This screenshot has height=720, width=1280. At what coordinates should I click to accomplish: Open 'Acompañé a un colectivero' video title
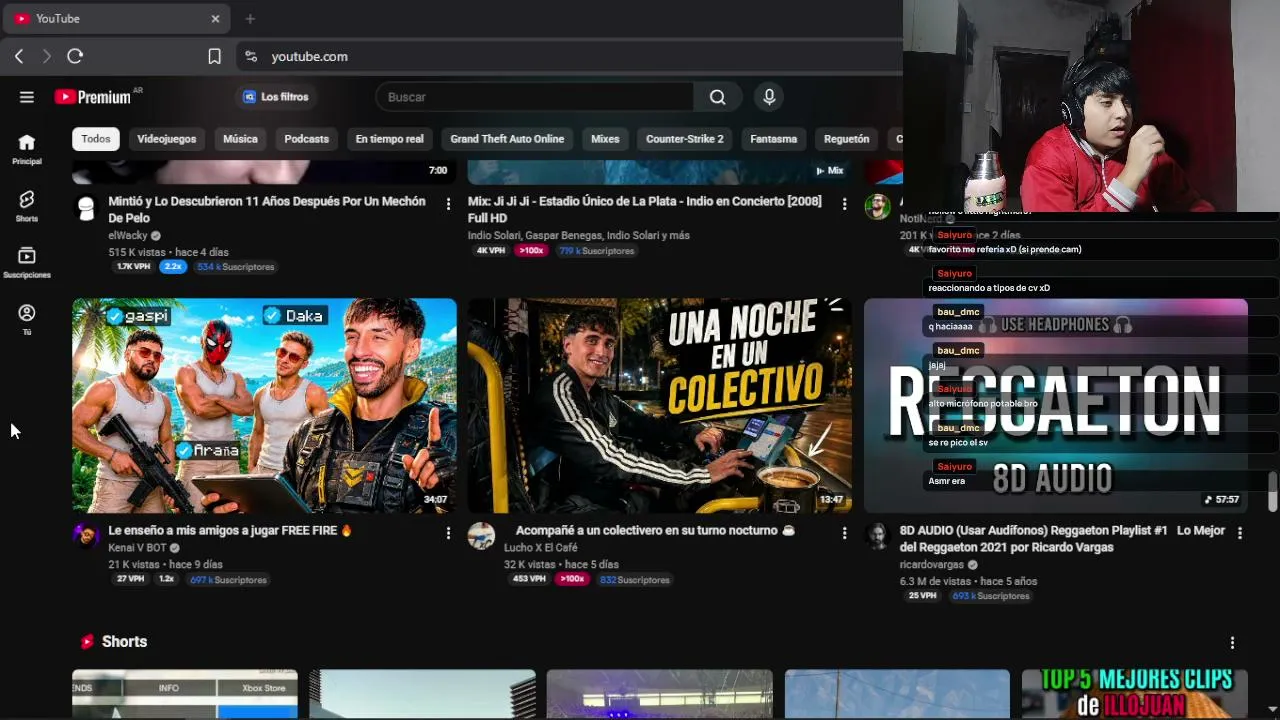[655, 530]
